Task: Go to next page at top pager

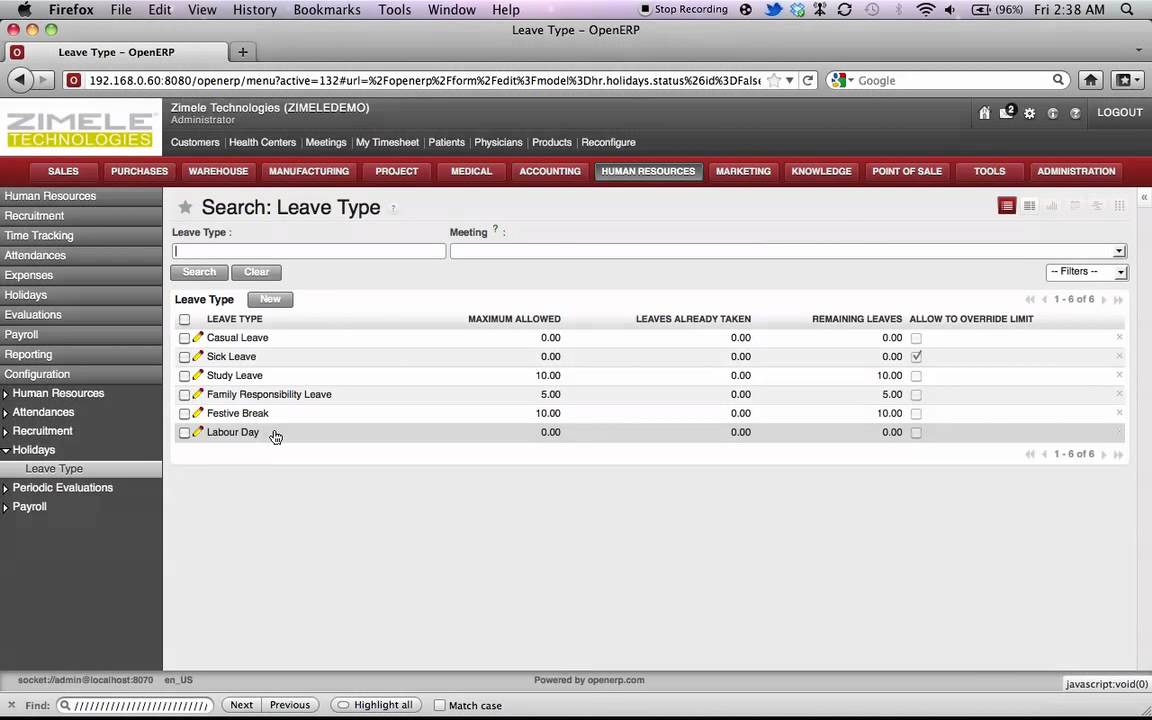Action: coord(1104,300)
